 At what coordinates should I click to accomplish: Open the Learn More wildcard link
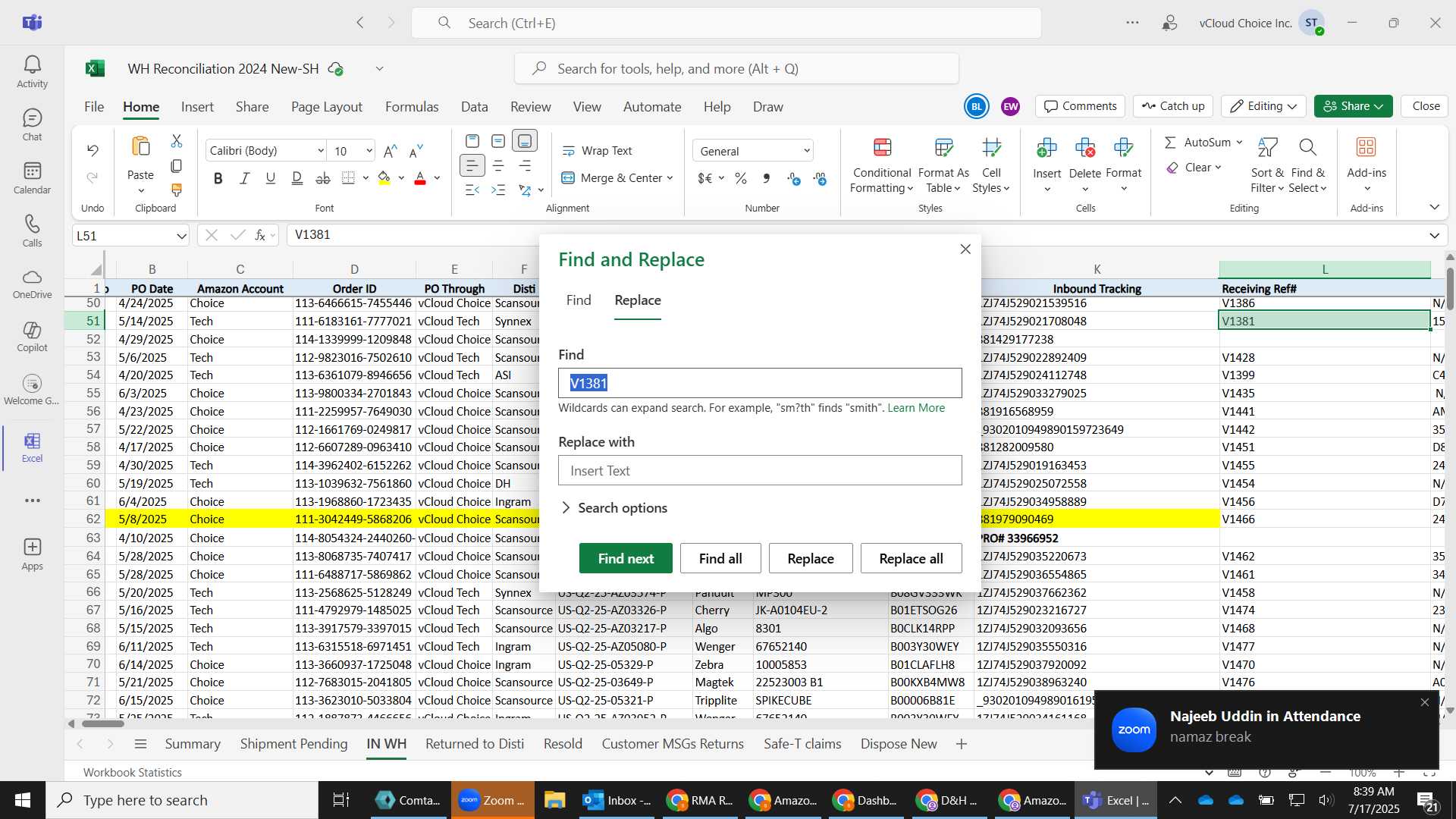coord(916,408)
